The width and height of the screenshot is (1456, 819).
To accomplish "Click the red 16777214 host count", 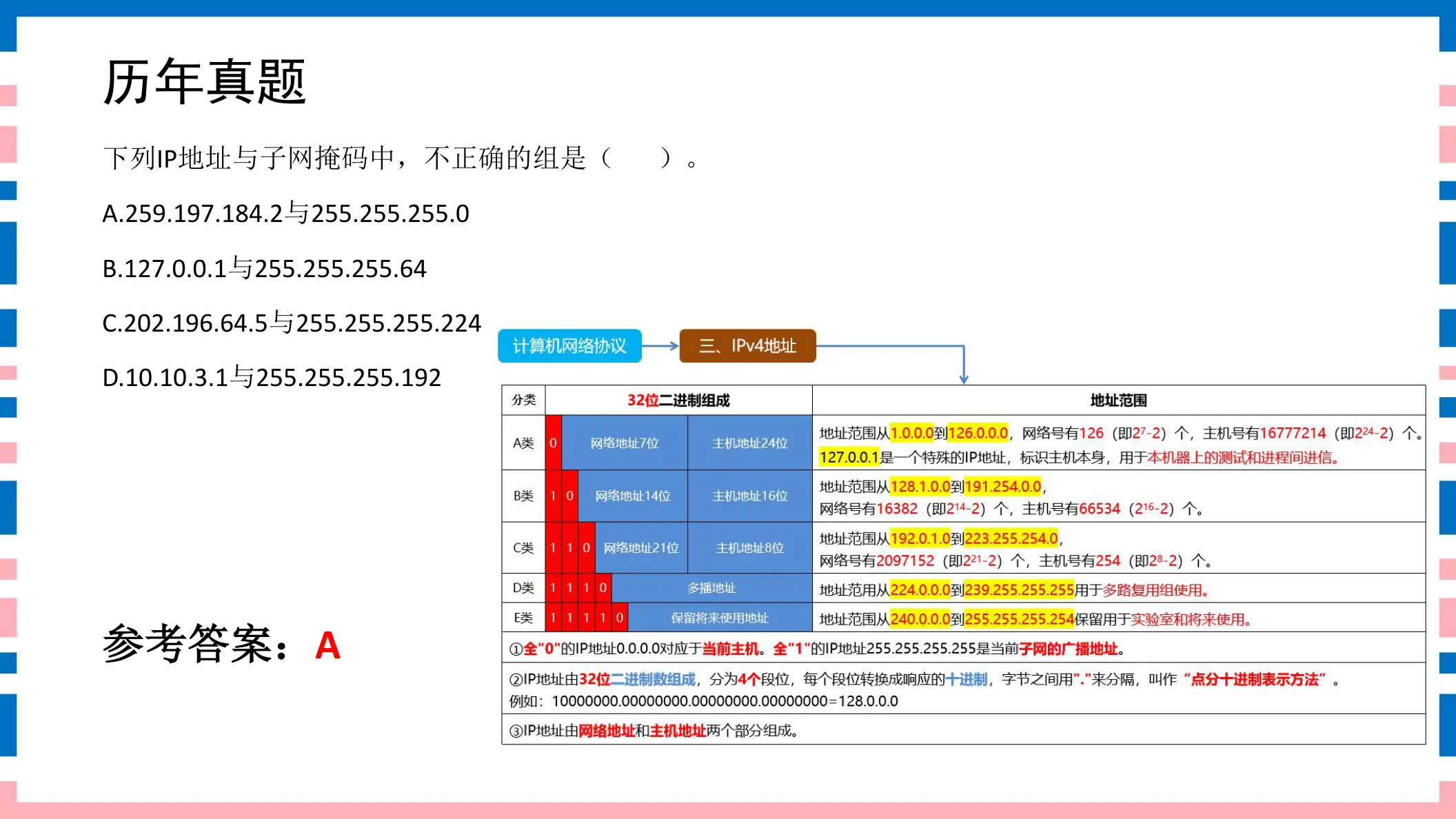I will (x=1293, y=433).
